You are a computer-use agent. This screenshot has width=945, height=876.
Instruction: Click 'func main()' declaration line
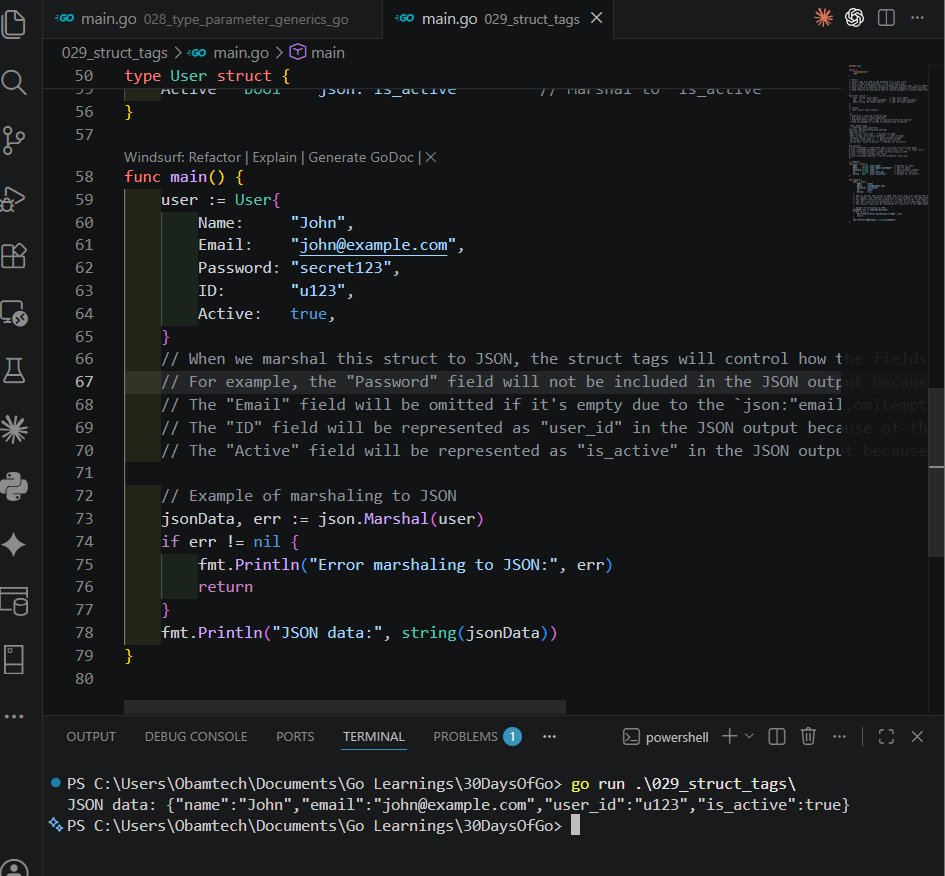(x=184, y=177)
